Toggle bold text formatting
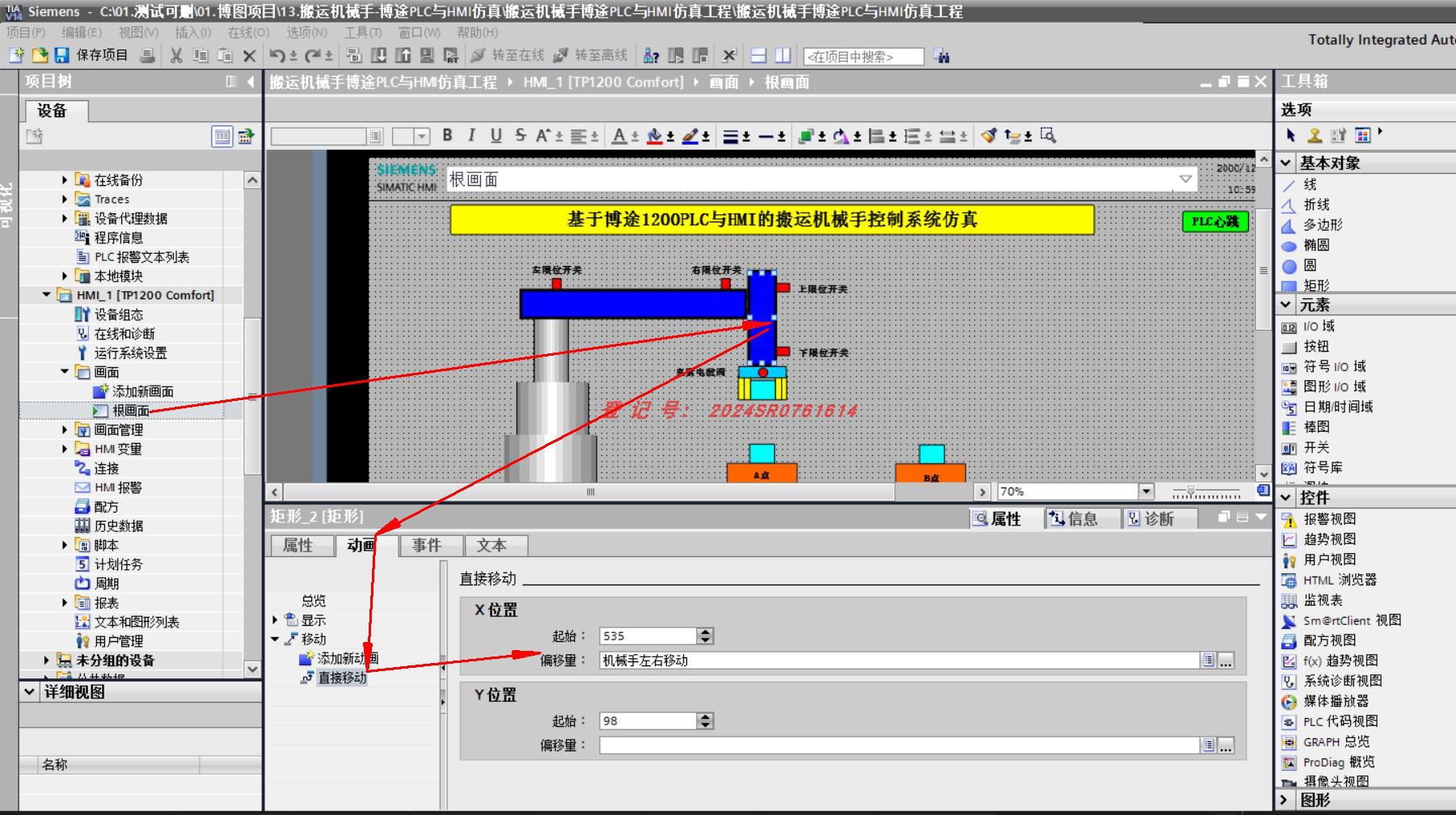This screenshot has width=1456, height=815. click(x=447, y=136)
